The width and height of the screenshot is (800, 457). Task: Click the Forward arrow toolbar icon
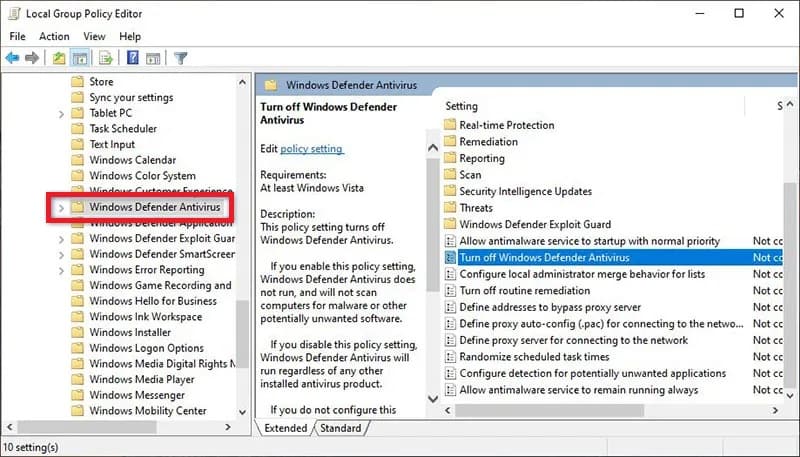click(32, 58)
